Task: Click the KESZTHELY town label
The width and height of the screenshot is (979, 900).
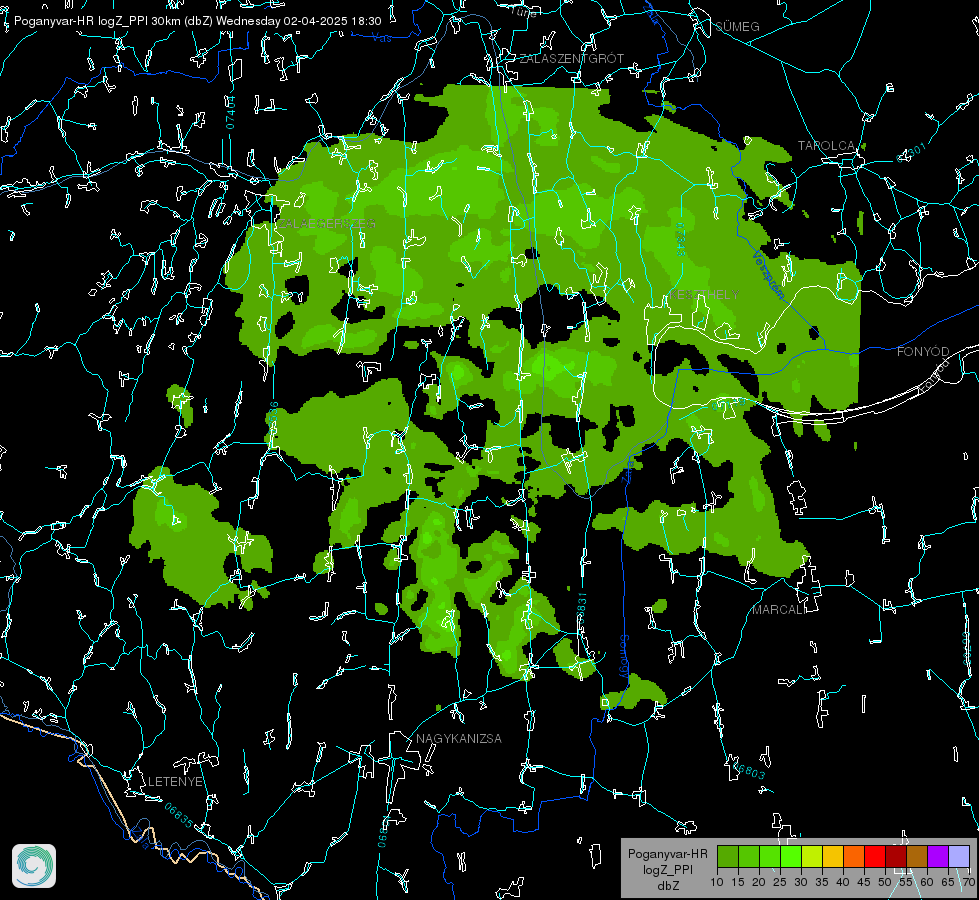Action: click(704, 294)
